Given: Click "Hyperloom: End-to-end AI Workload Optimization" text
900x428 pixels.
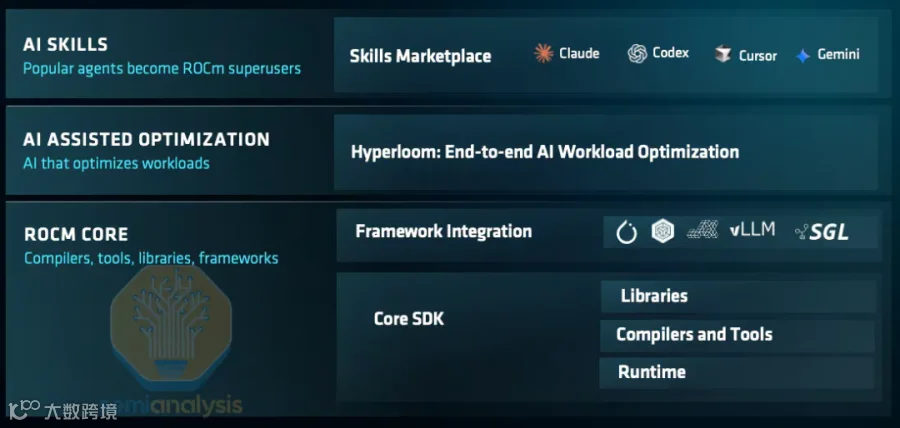Looking at the screenshot, I should point(545,152).
